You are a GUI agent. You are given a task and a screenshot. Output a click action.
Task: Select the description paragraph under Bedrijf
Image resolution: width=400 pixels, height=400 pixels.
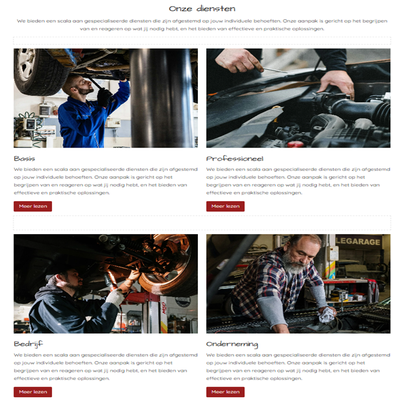pos(106,367)
